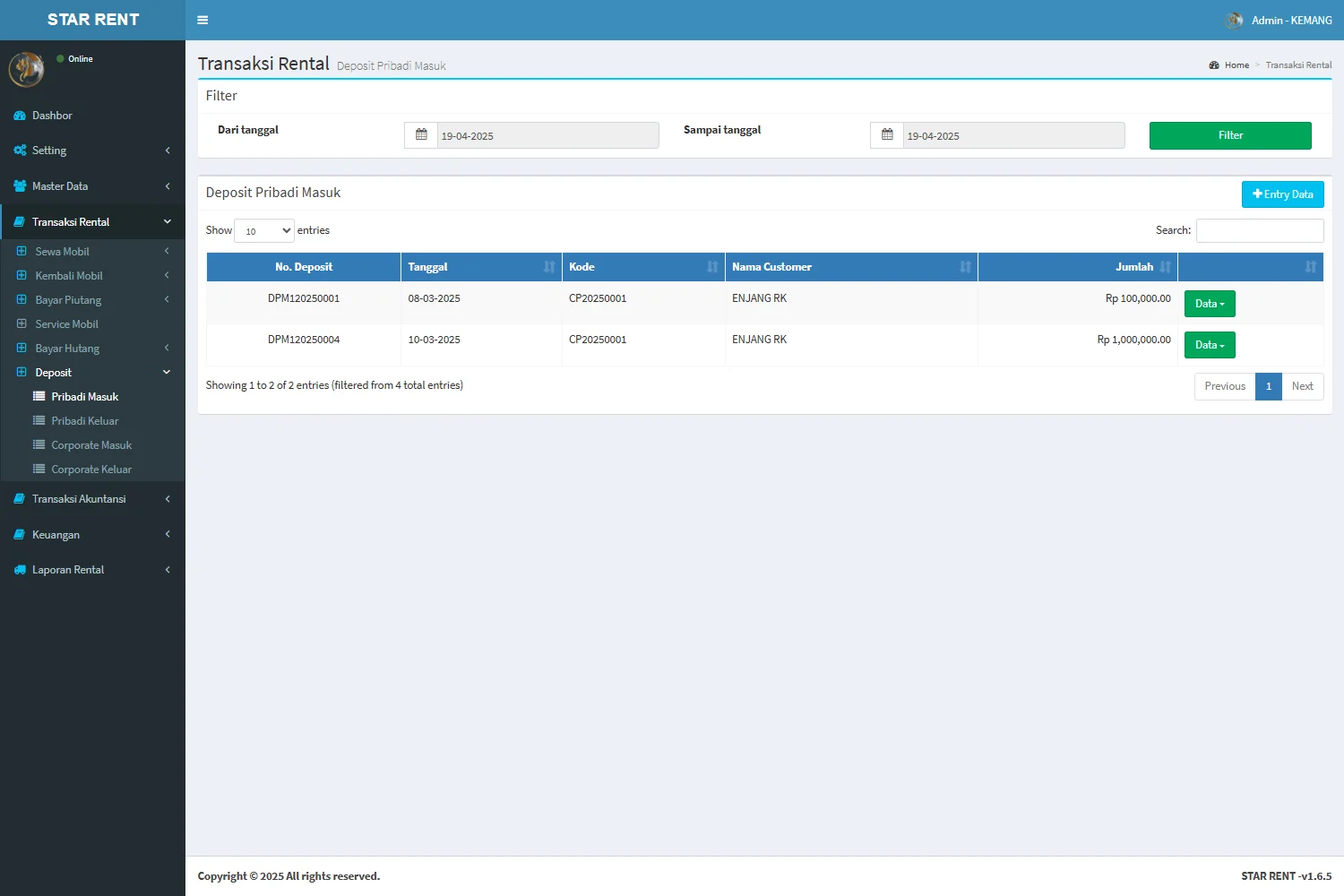
Task: Expand the Transaksi Akuntansi chevron
Action: point(168,499)
